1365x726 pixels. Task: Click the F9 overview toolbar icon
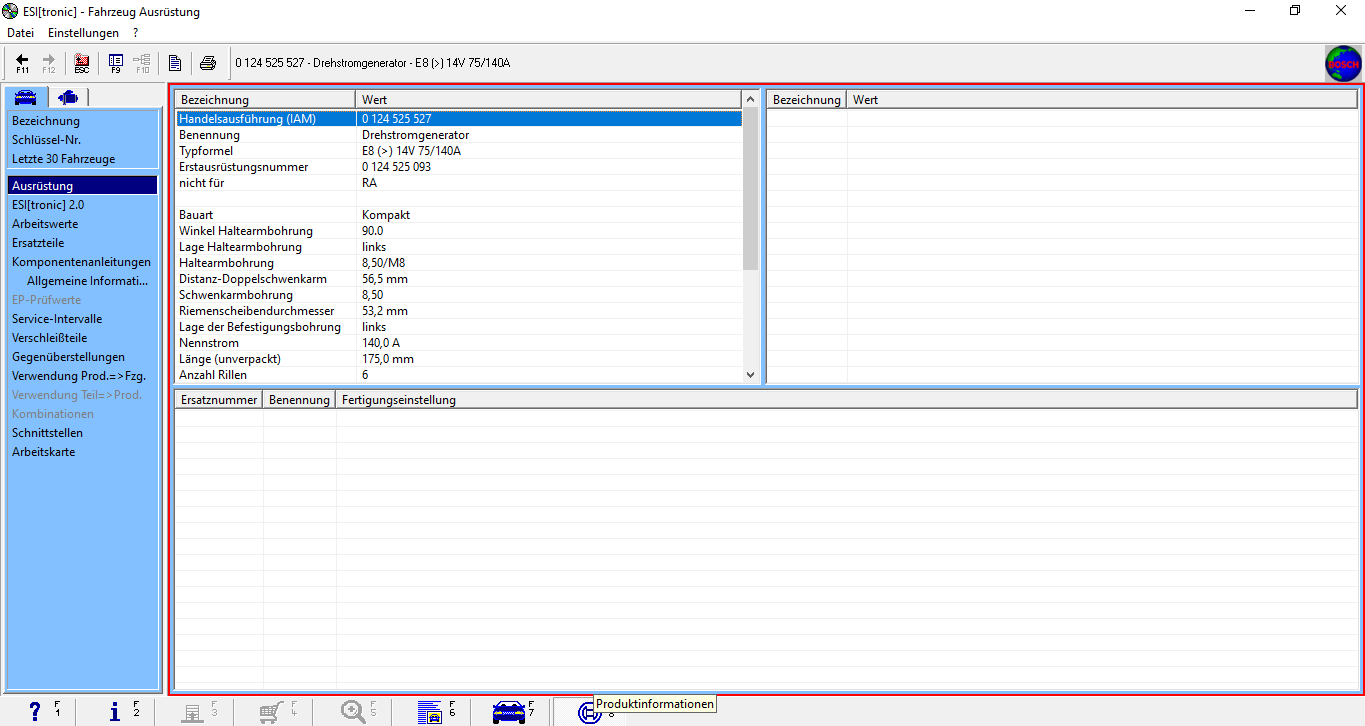[116, 63]
